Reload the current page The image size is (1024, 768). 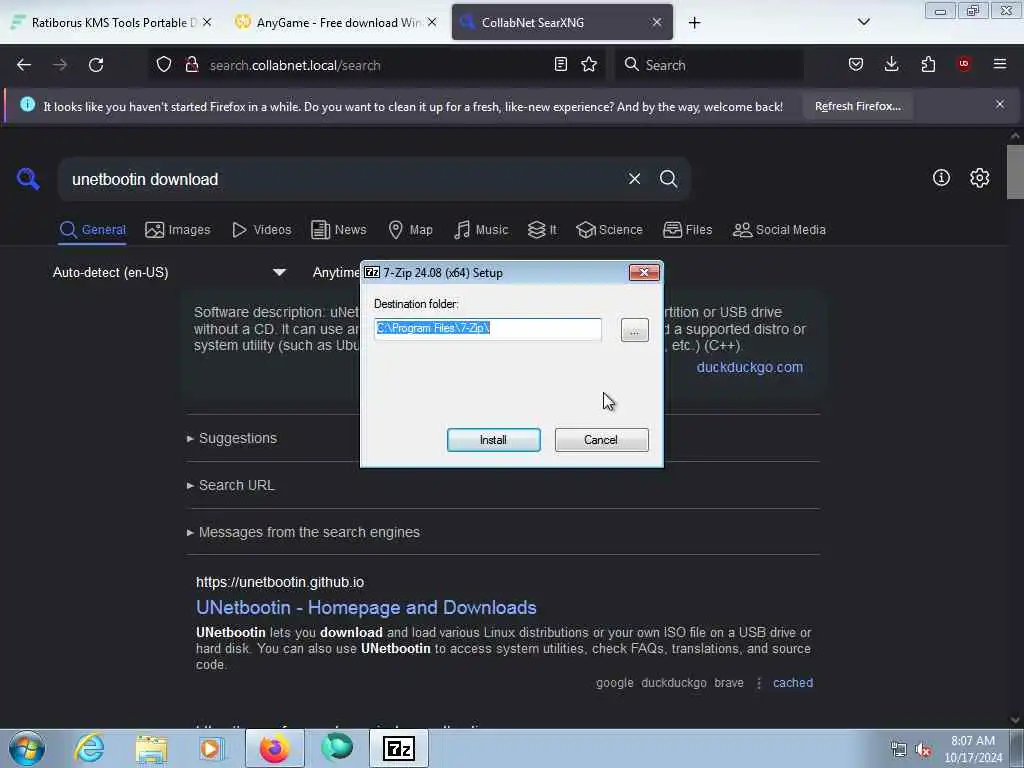(96, 65)
